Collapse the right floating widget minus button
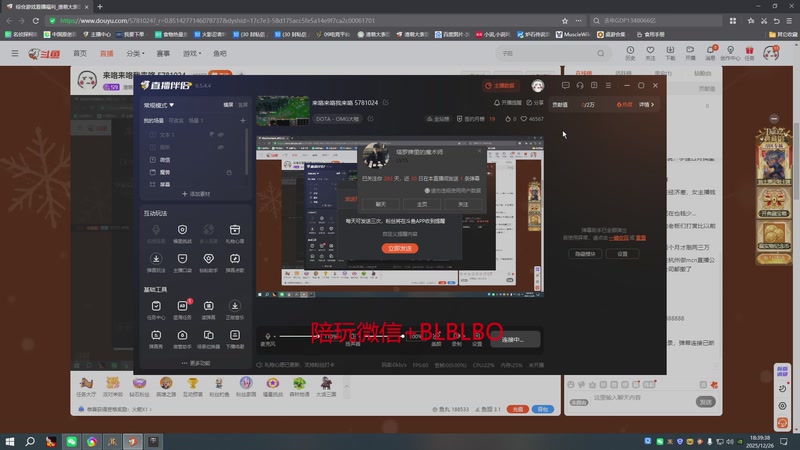800x450 pixels. click(x=774, y=118)
